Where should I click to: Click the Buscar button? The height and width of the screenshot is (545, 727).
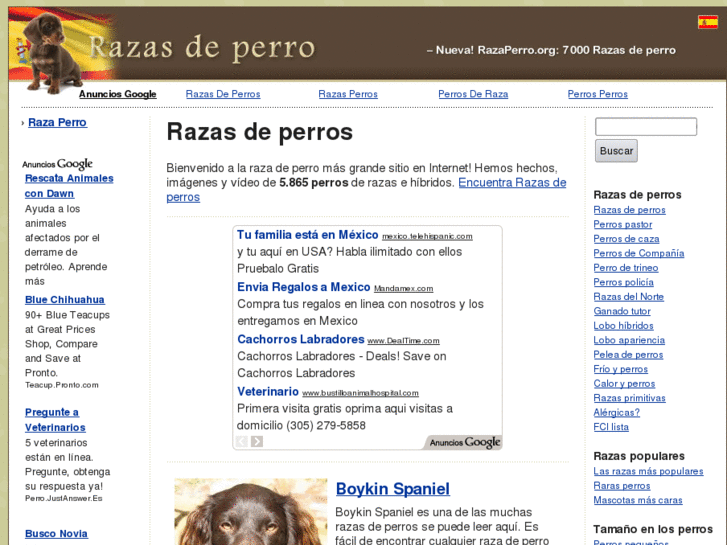616,151
